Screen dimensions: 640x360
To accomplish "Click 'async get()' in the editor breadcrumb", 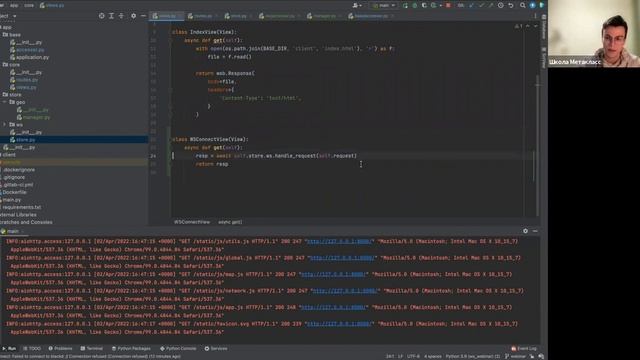I will click(230, 222).
